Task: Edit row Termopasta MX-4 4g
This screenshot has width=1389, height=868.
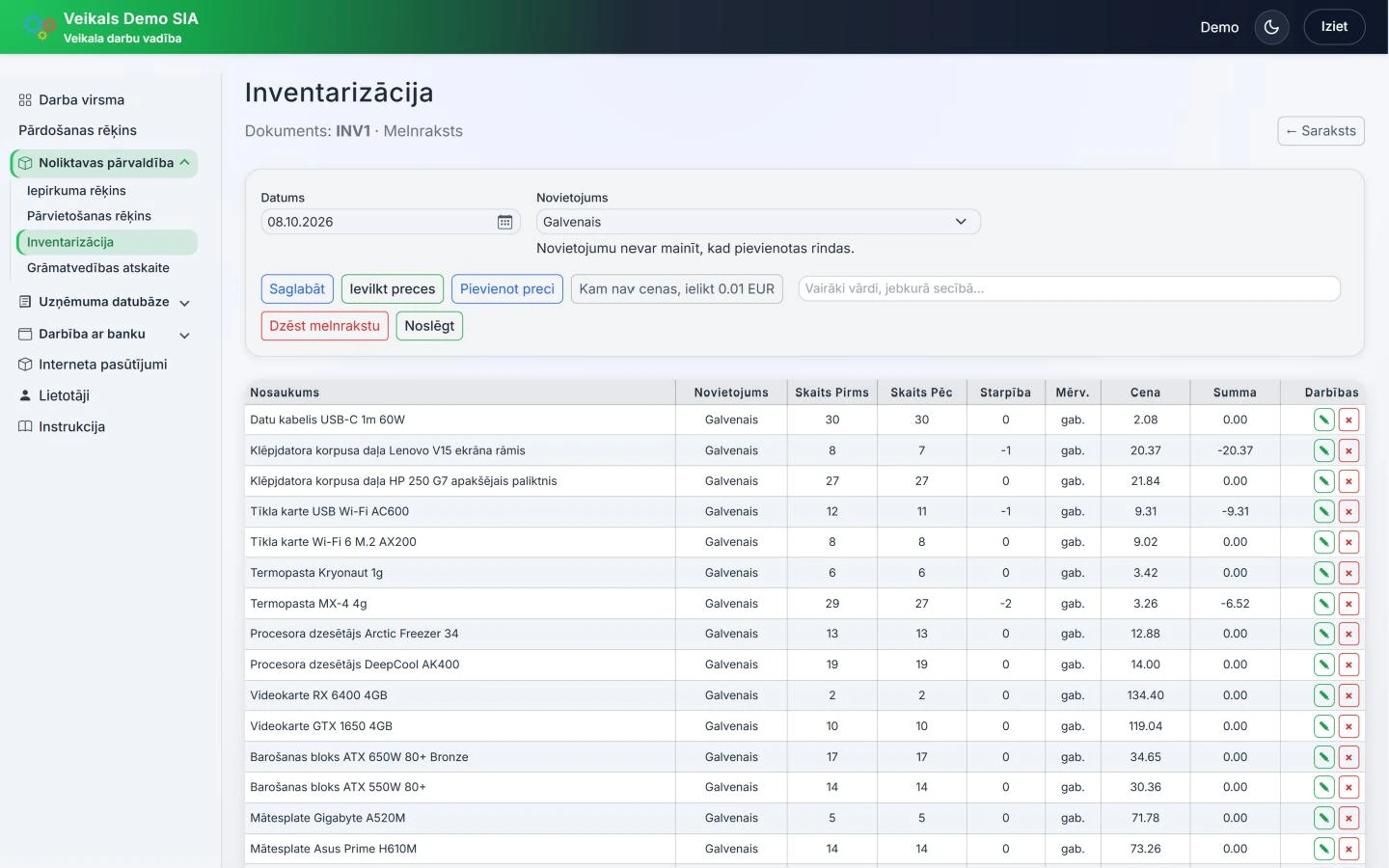Action: (x=1324, y=604)
